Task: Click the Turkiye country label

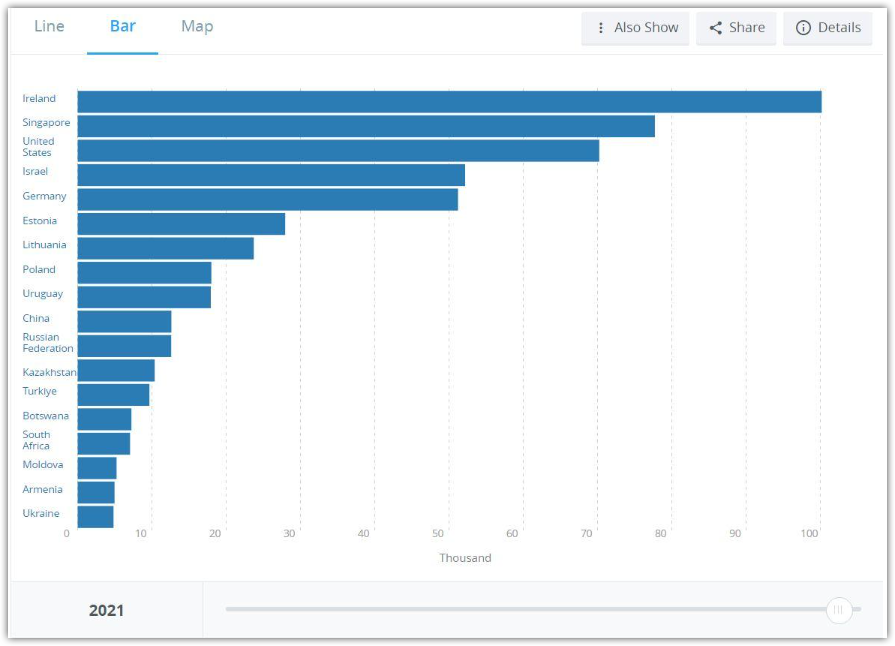Action: [39, 391]
